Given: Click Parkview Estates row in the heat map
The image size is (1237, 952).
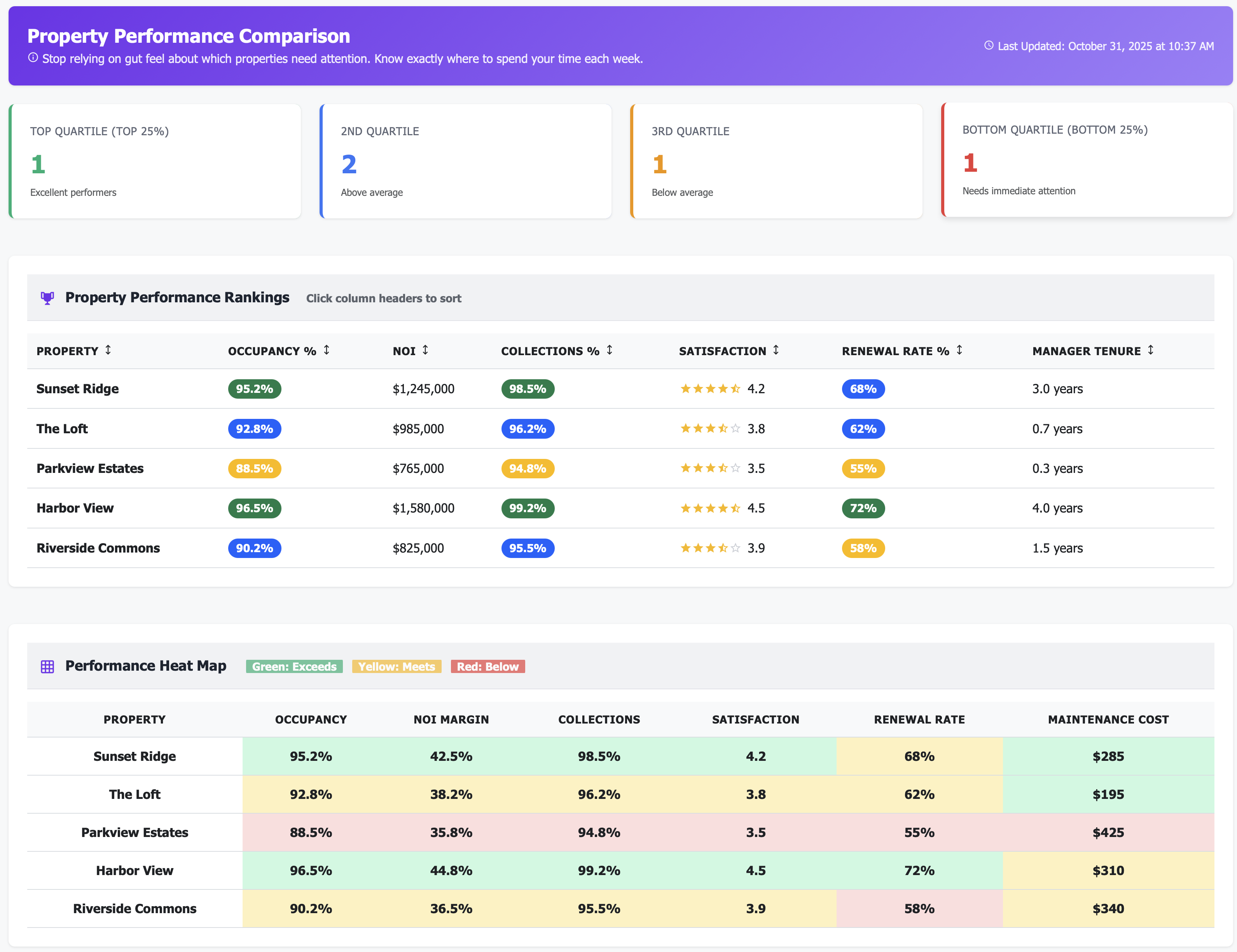Looking at the screenshot, I should point(134,832).
